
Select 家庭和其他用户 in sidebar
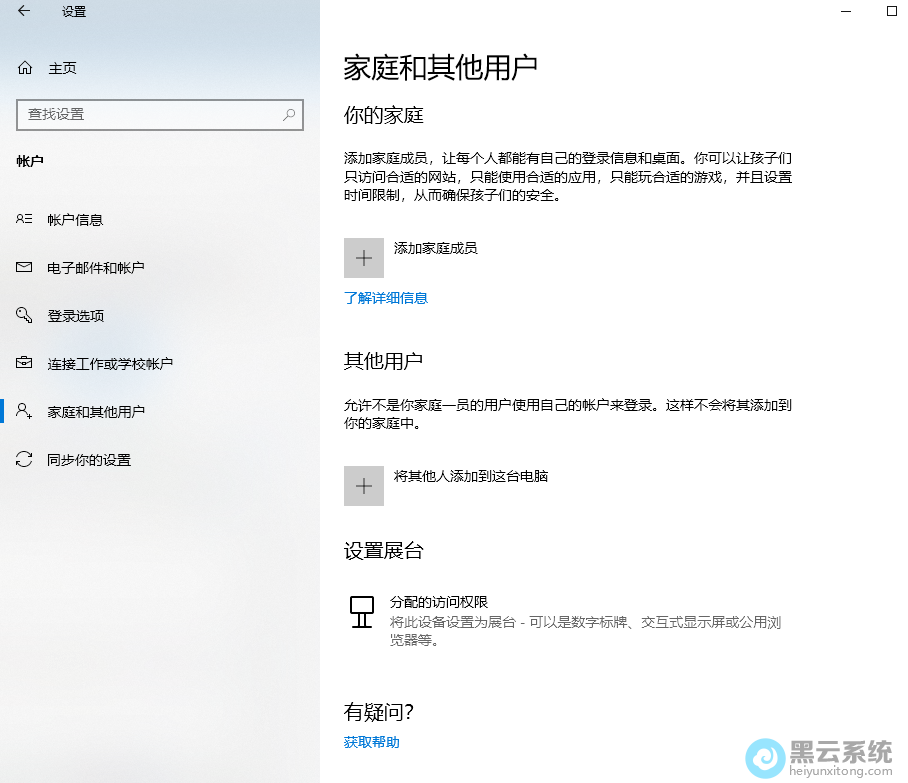[x=96, y=412]
